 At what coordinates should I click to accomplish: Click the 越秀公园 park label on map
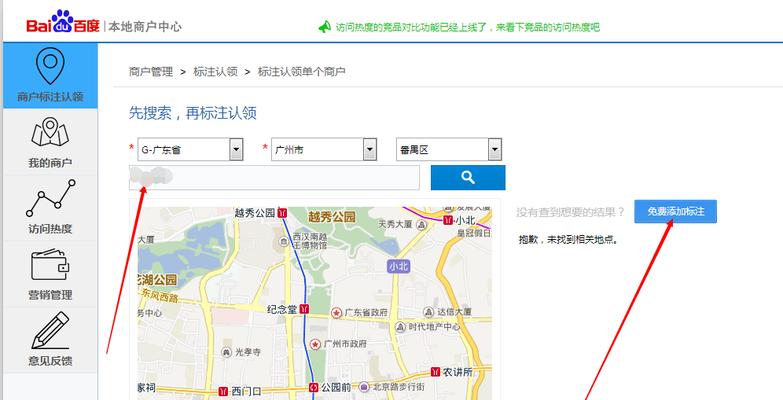tap(332, 216)
